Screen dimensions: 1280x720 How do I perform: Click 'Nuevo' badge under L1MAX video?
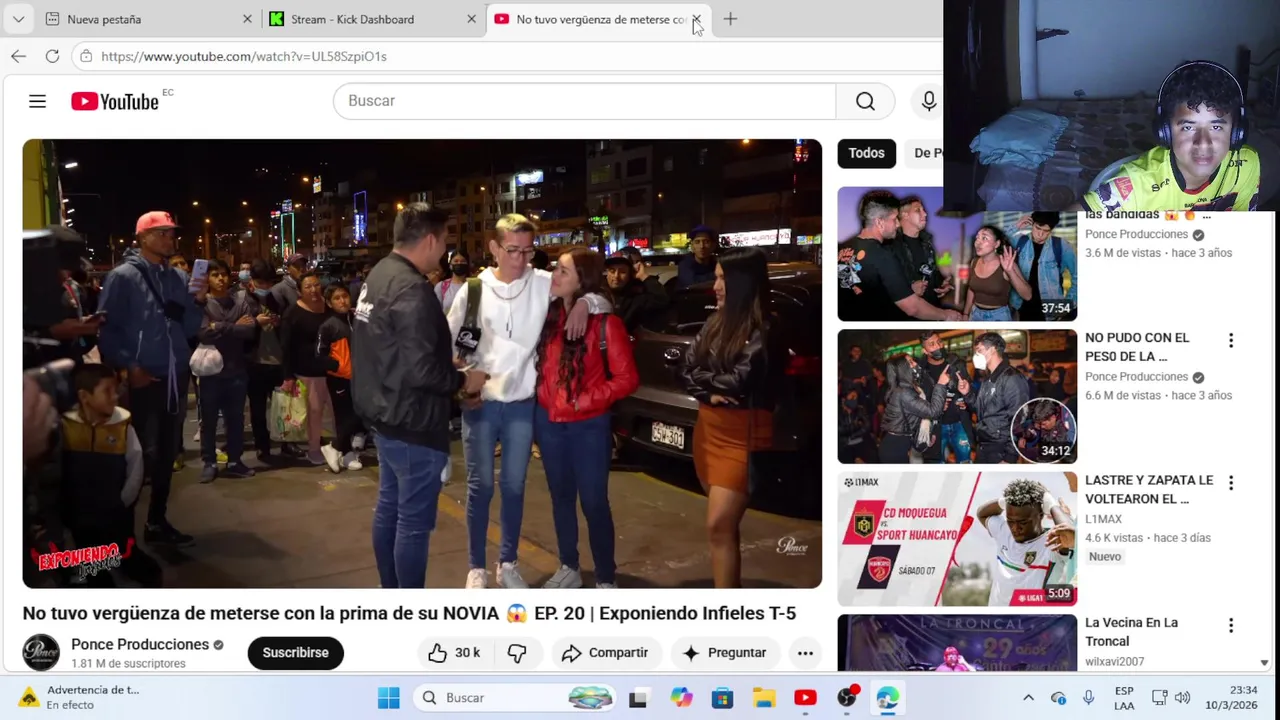[1105, 557]
